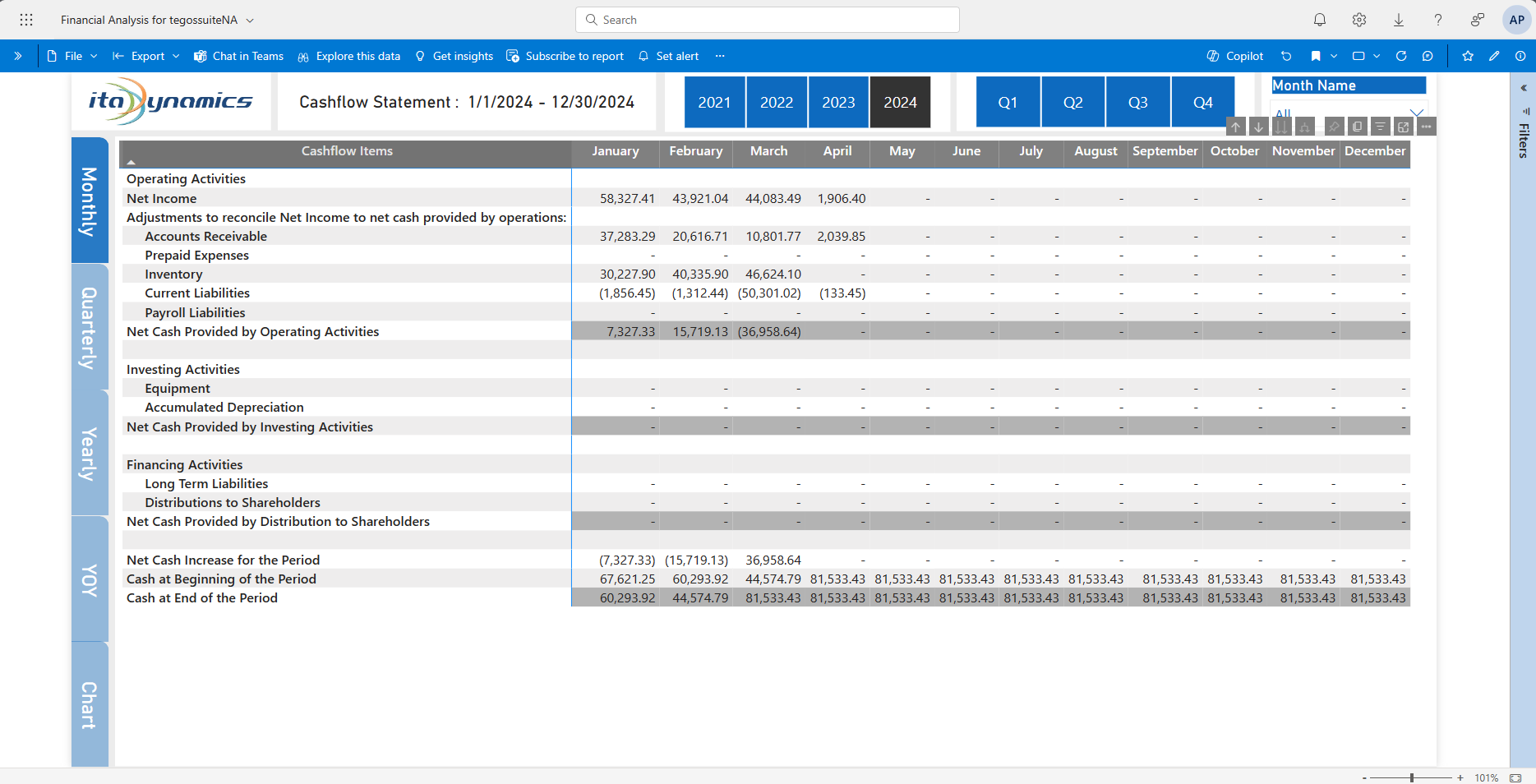Open the notifications bell icon
Image resolution: width=1536 pixels, height=784 pixels.
[x=1320, y=20]
